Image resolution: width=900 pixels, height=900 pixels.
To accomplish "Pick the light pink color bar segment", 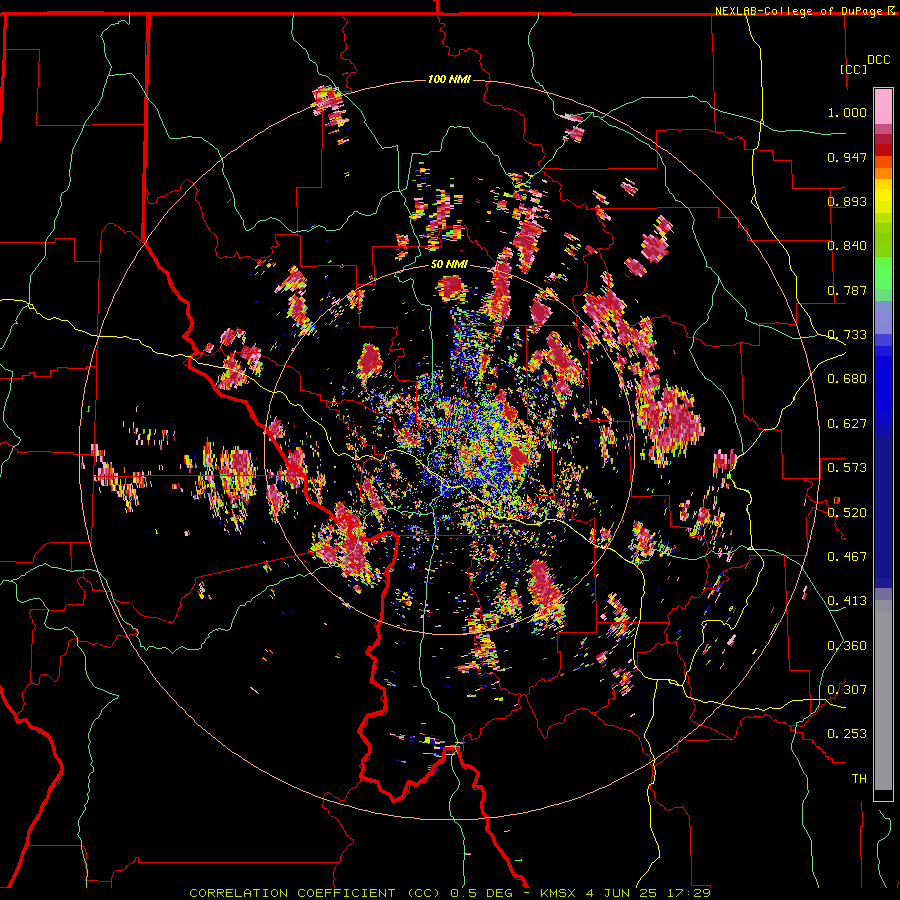I will [883, 106].
